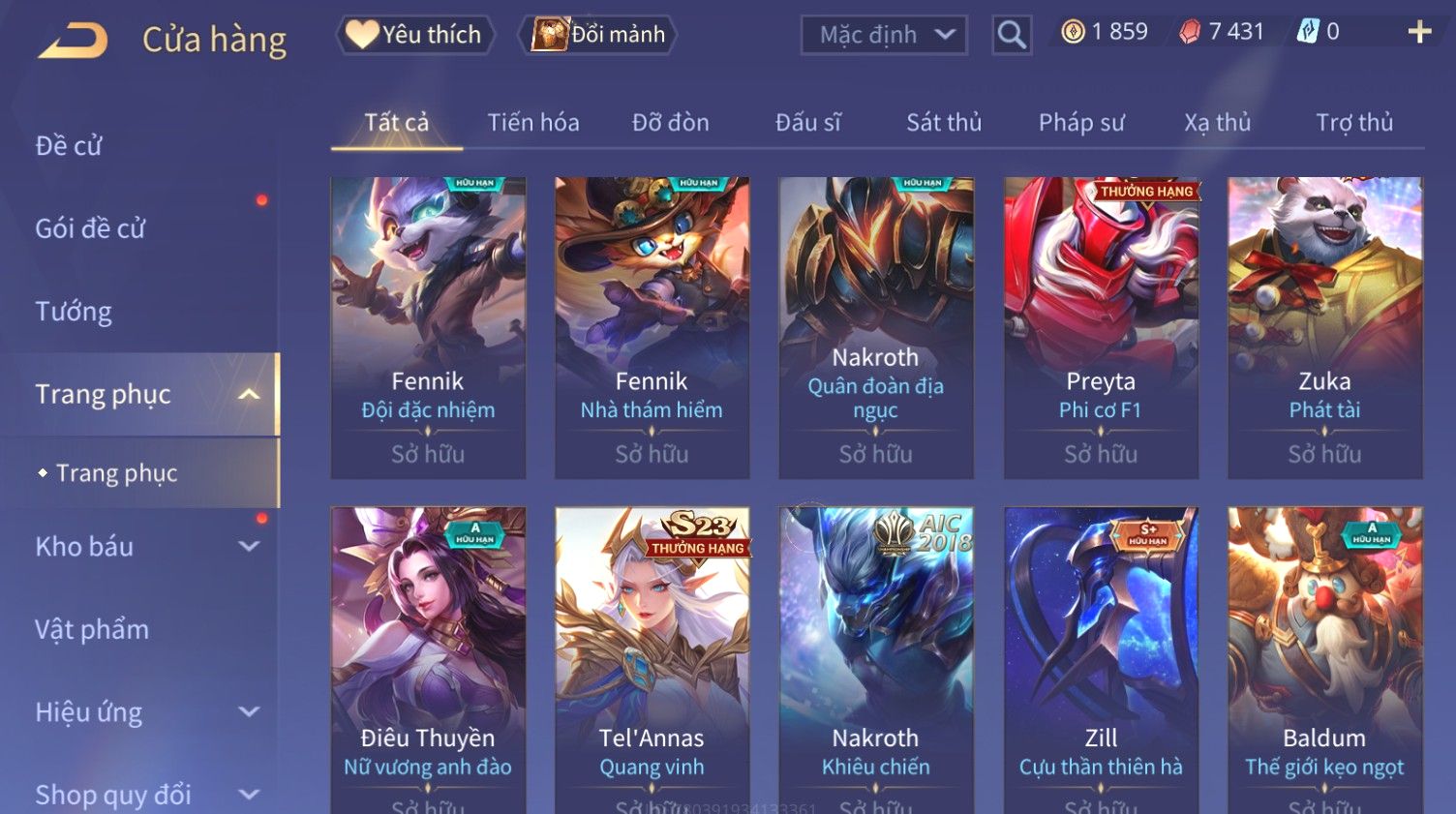Collapse the Trang phục sidebar section
Screen dimensions: 1456x814
(x=249, y=394)
